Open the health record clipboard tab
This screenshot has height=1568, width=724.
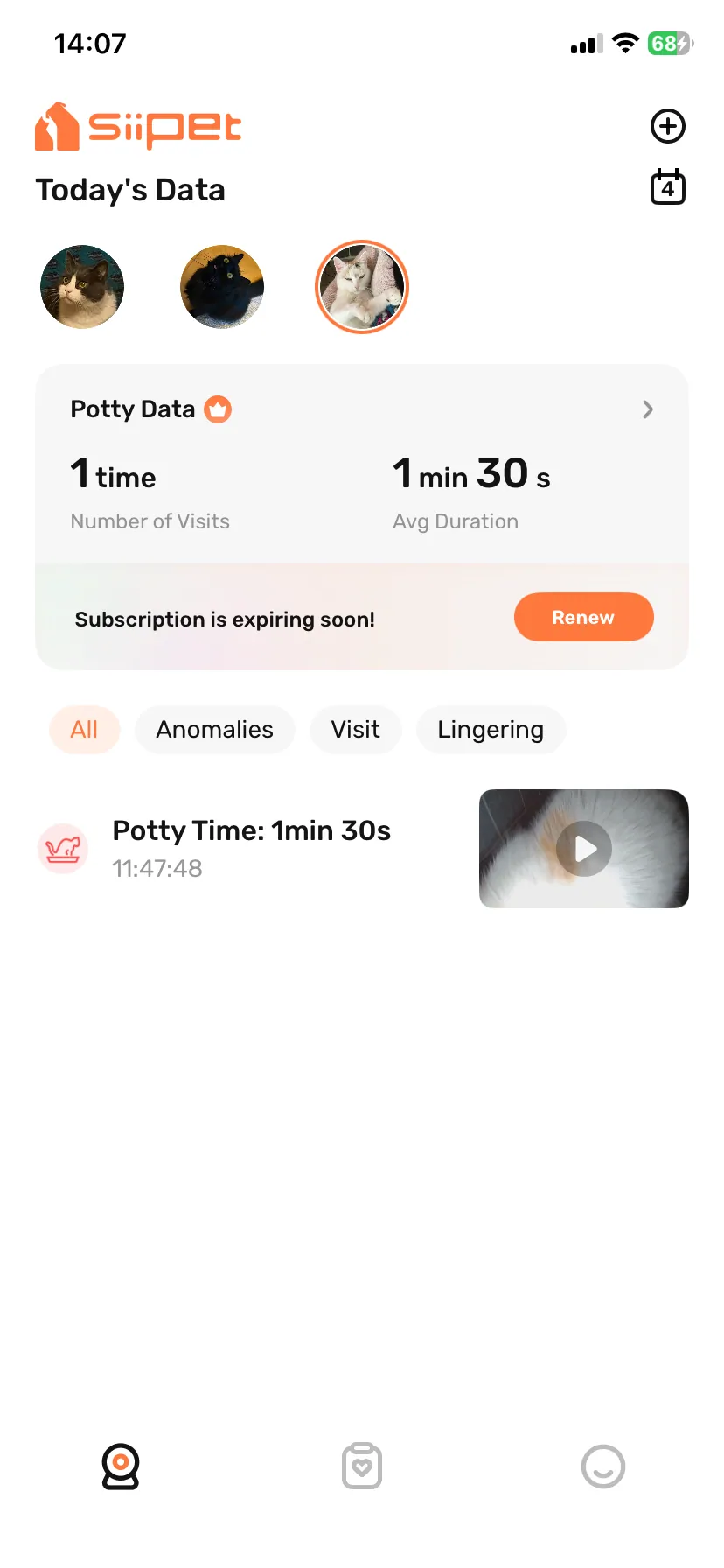point(362,1466)
